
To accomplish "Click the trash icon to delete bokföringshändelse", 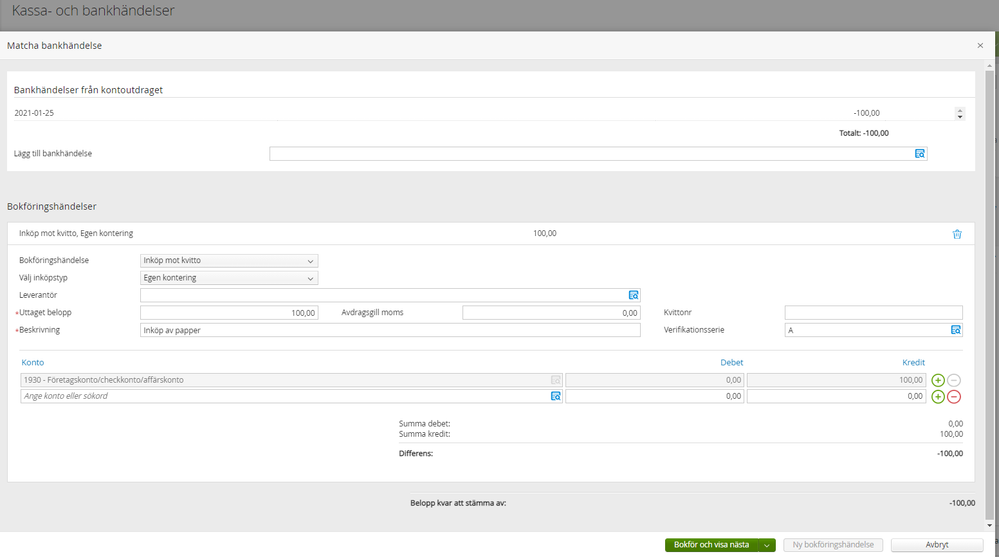I will point(956,234).
